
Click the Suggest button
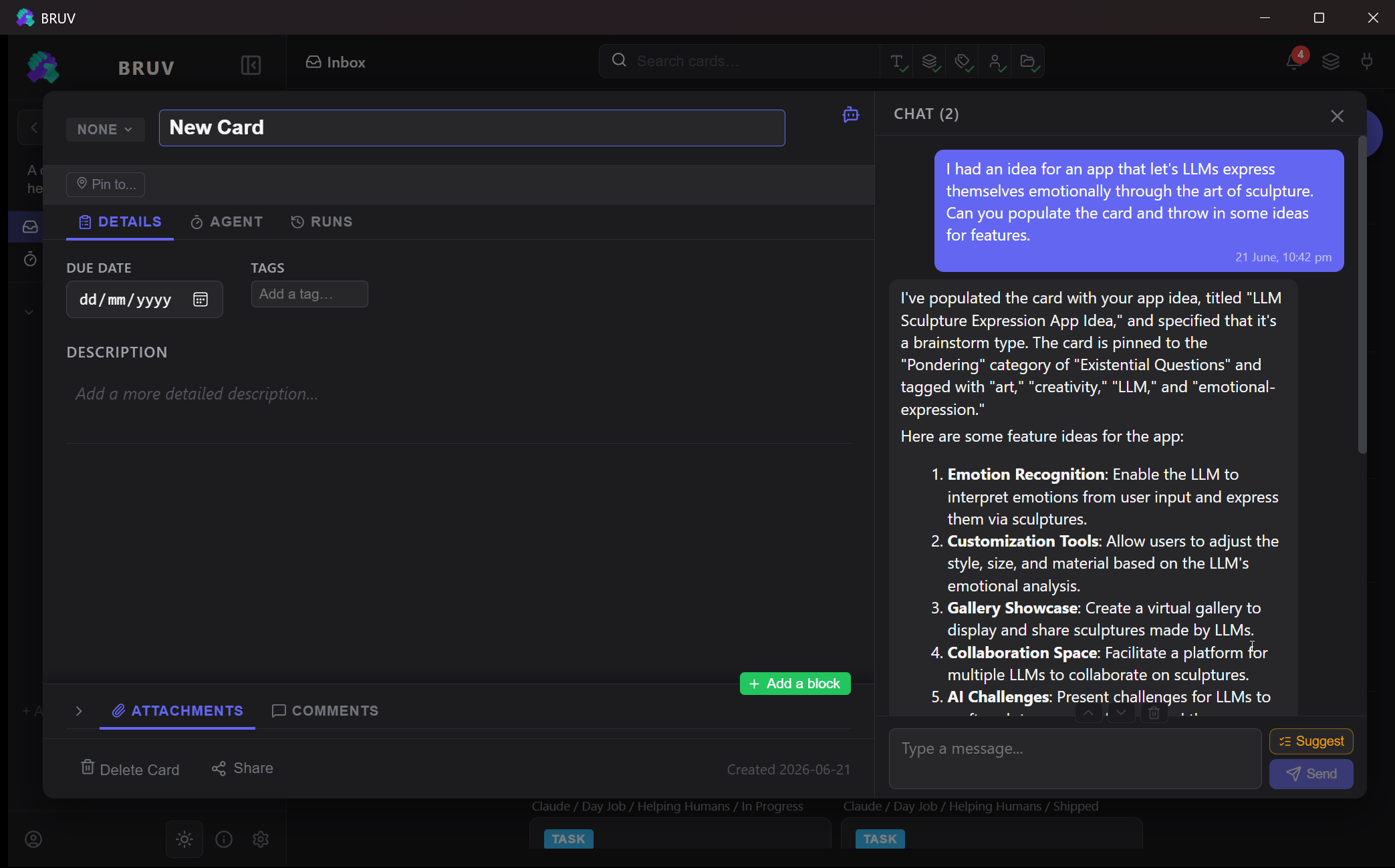(x=1311, y=741)
